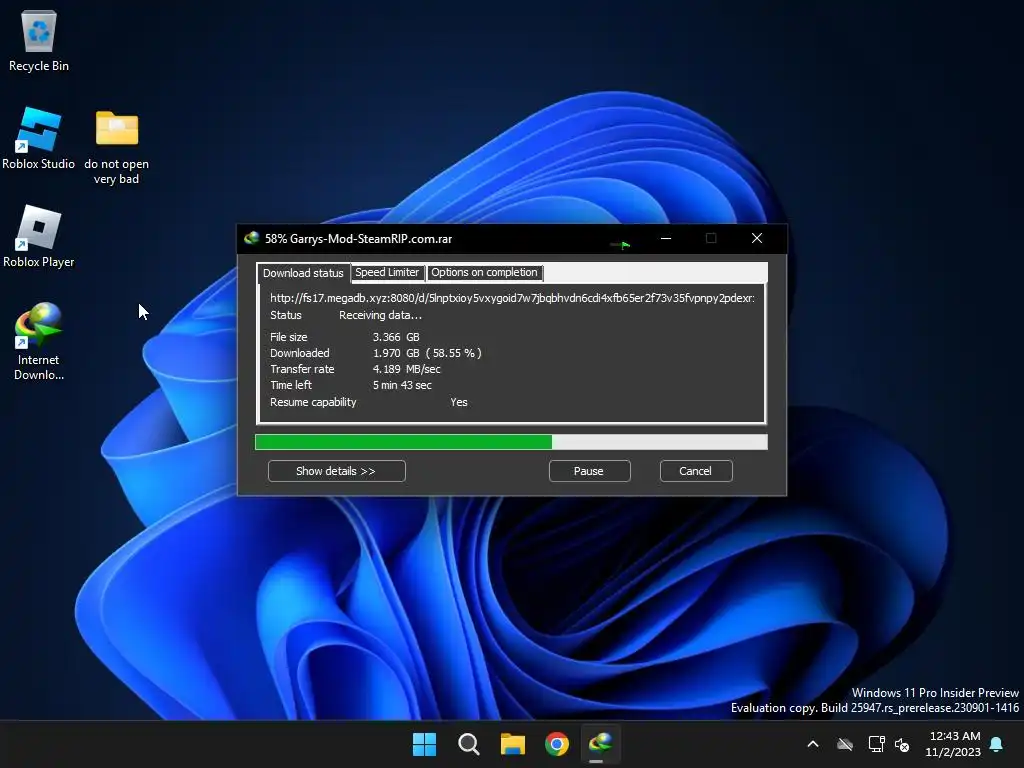Click the Internet Download Manager taskbar icon
1024x768 pixels.
(x=600, y=744)
